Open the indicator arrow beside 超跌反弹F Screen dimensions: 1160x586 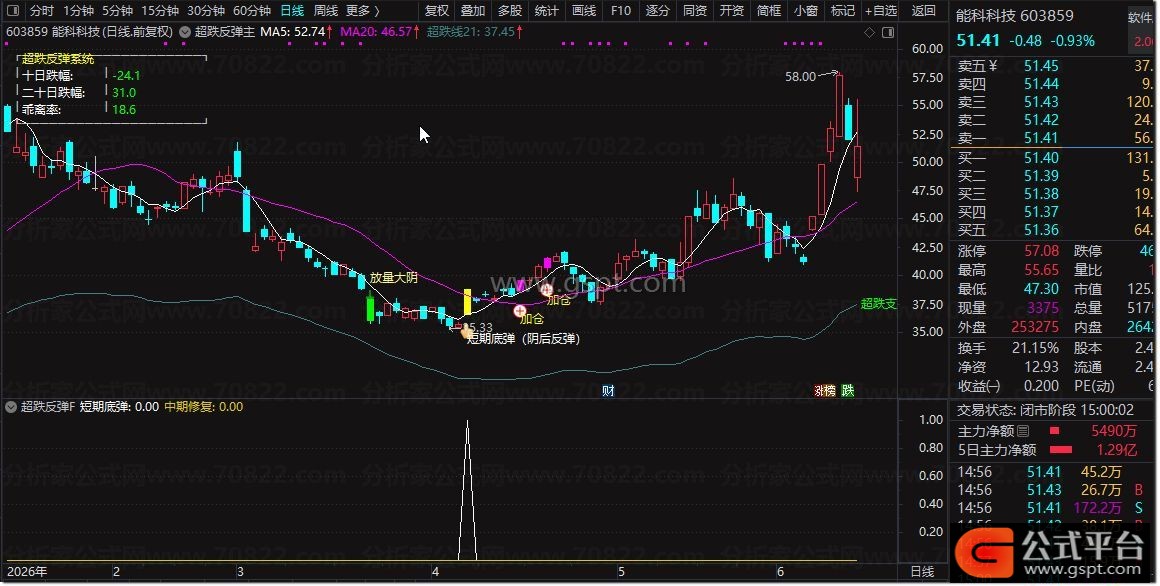tap(11, 407)
